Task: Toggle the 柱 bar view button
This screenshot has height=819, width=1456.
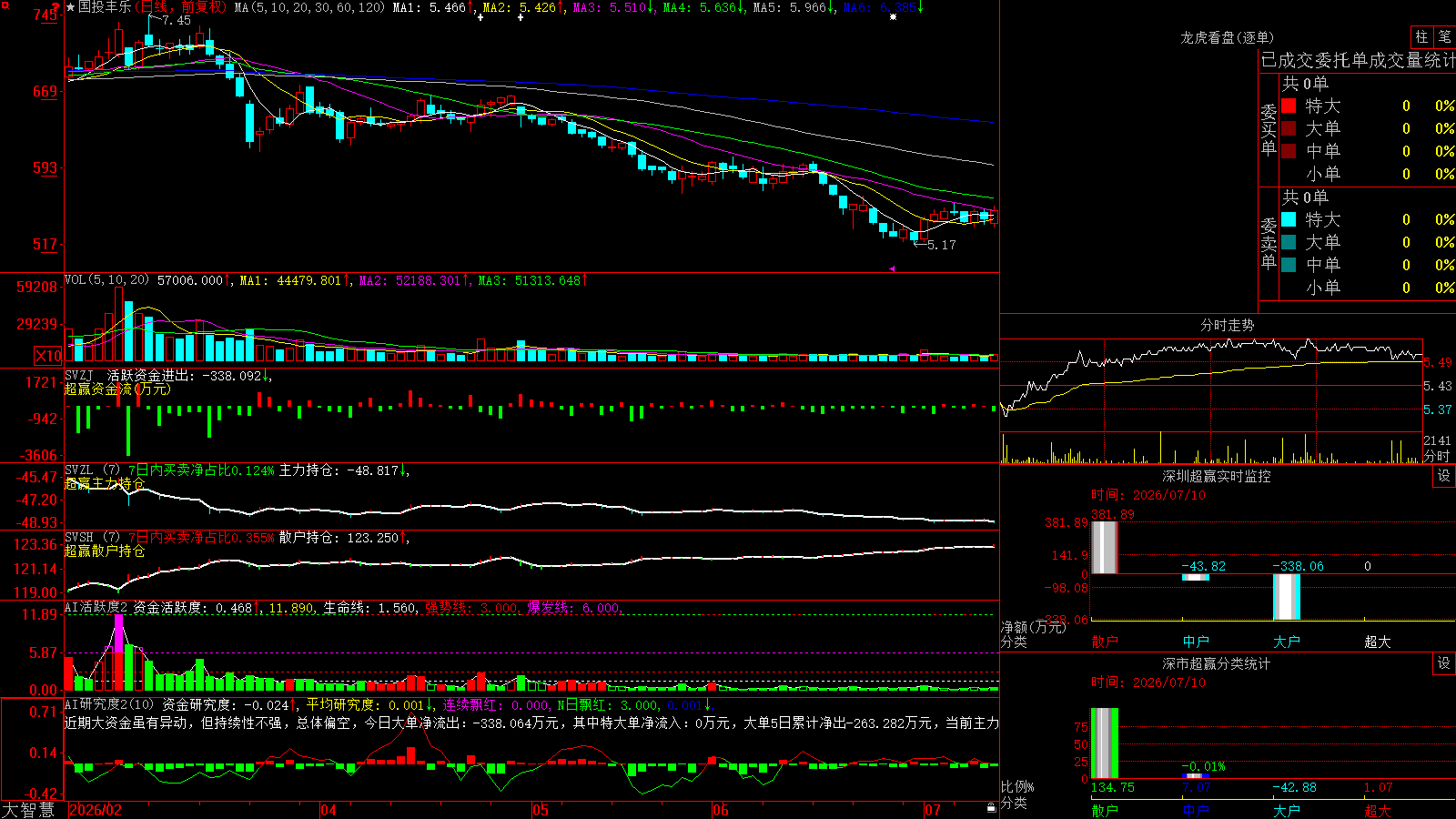Action: (1421, 36)
